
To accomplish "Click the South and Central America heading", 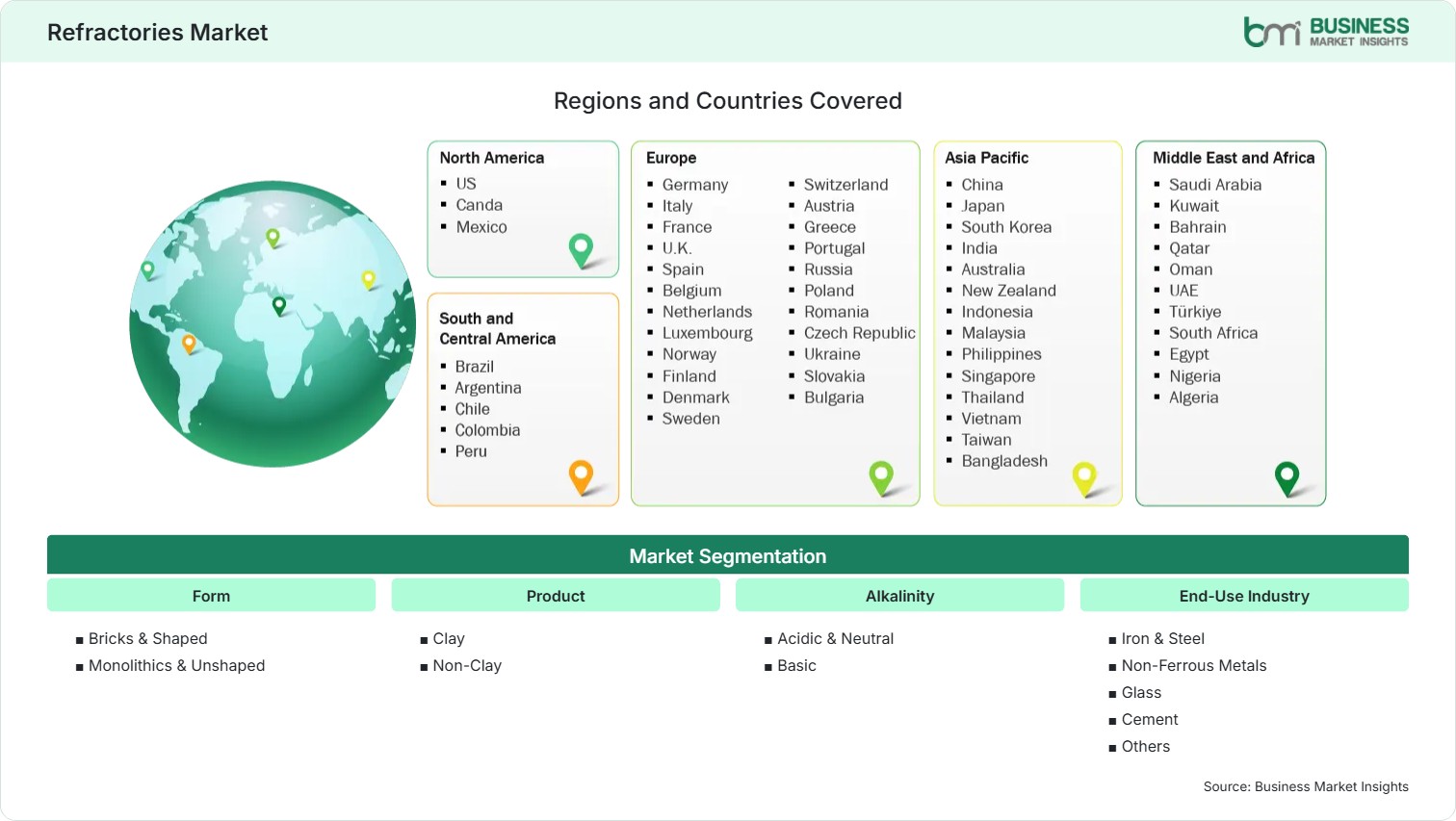I will [x=498, y=328].
